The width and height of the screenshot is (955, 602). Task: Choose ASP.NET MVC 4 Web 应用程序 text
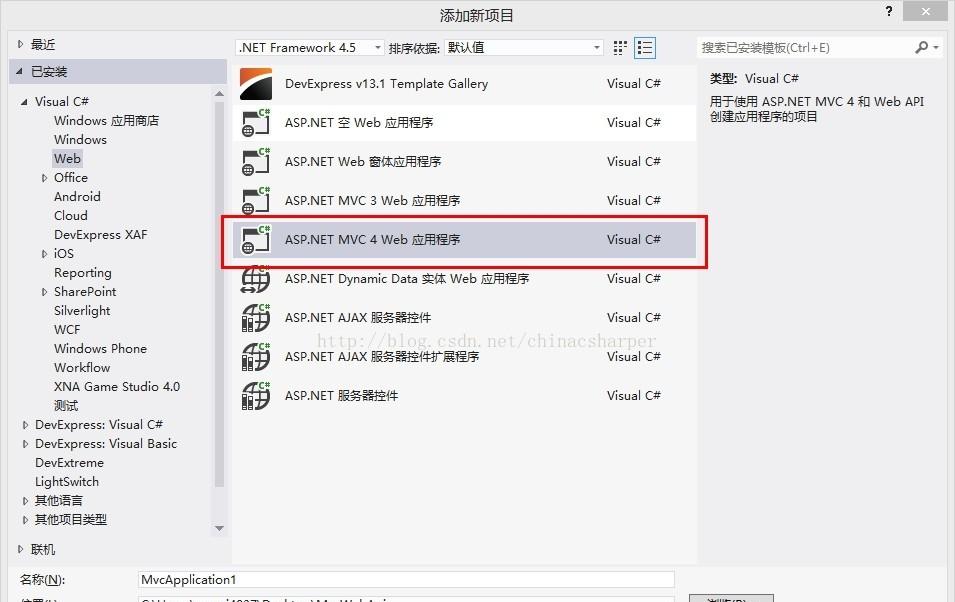pos(372,239)
